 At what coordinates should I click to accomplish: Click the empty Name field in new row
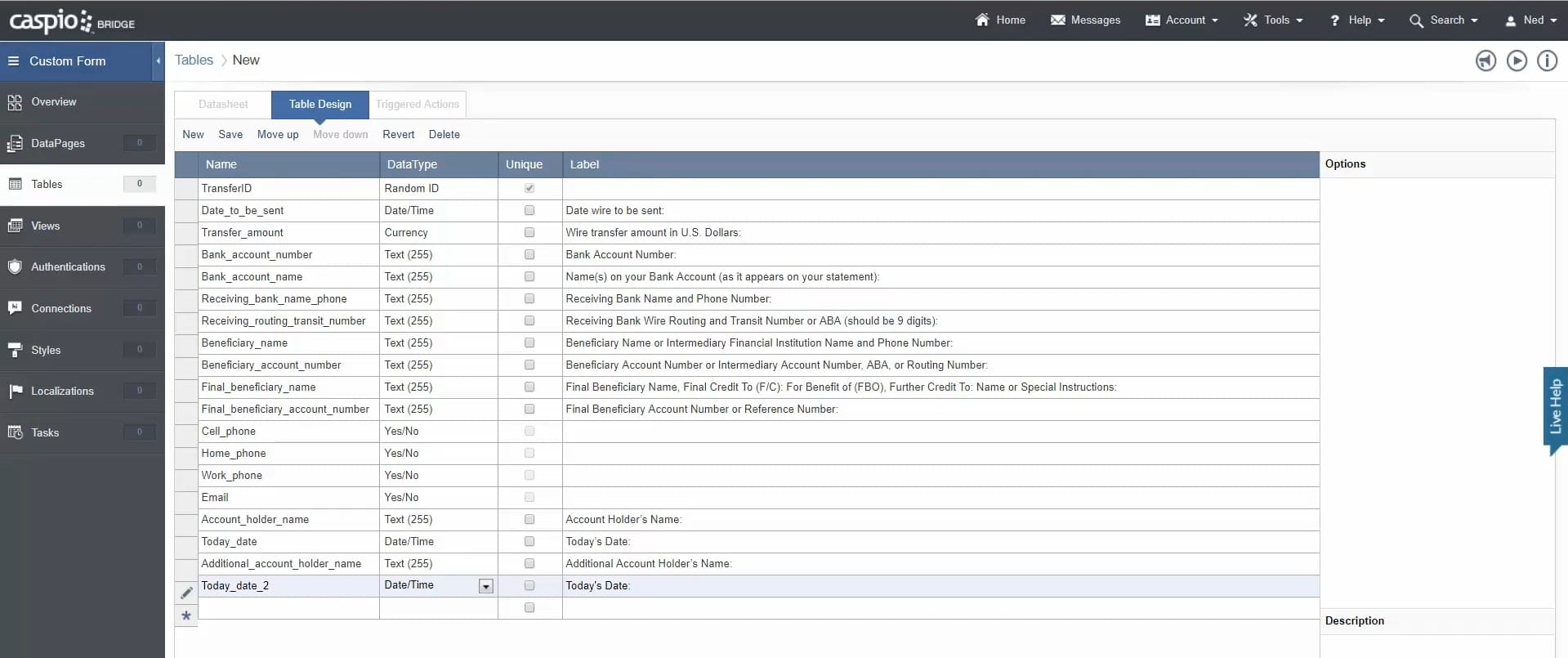(x=288, y=608)
